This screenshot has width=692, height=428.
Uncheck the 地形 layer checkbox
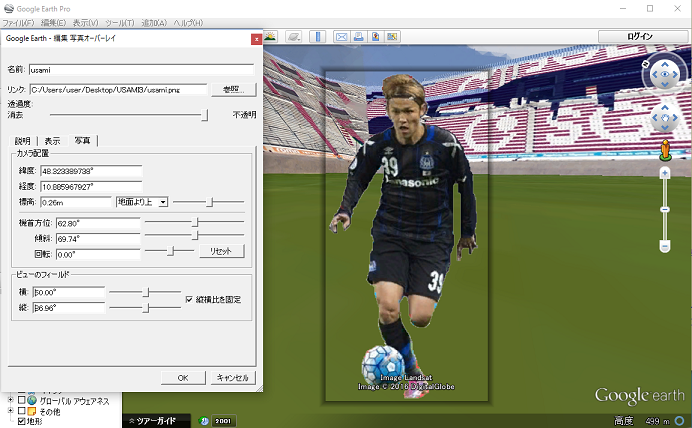tap(21, 422)
